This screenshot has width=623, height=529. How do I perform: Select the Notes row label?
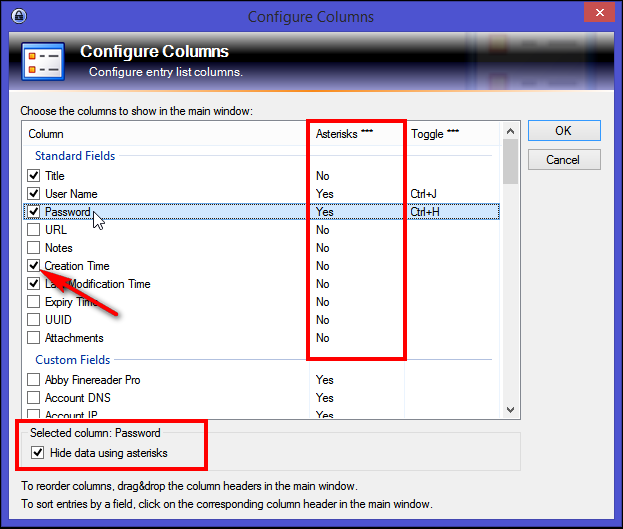(59, 248)
